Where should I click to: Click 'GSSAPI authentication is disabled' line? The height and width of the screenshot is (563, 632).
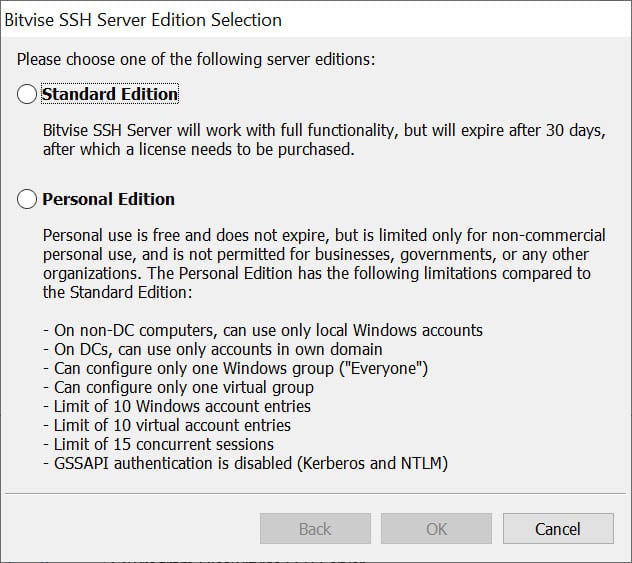point(245,463)
